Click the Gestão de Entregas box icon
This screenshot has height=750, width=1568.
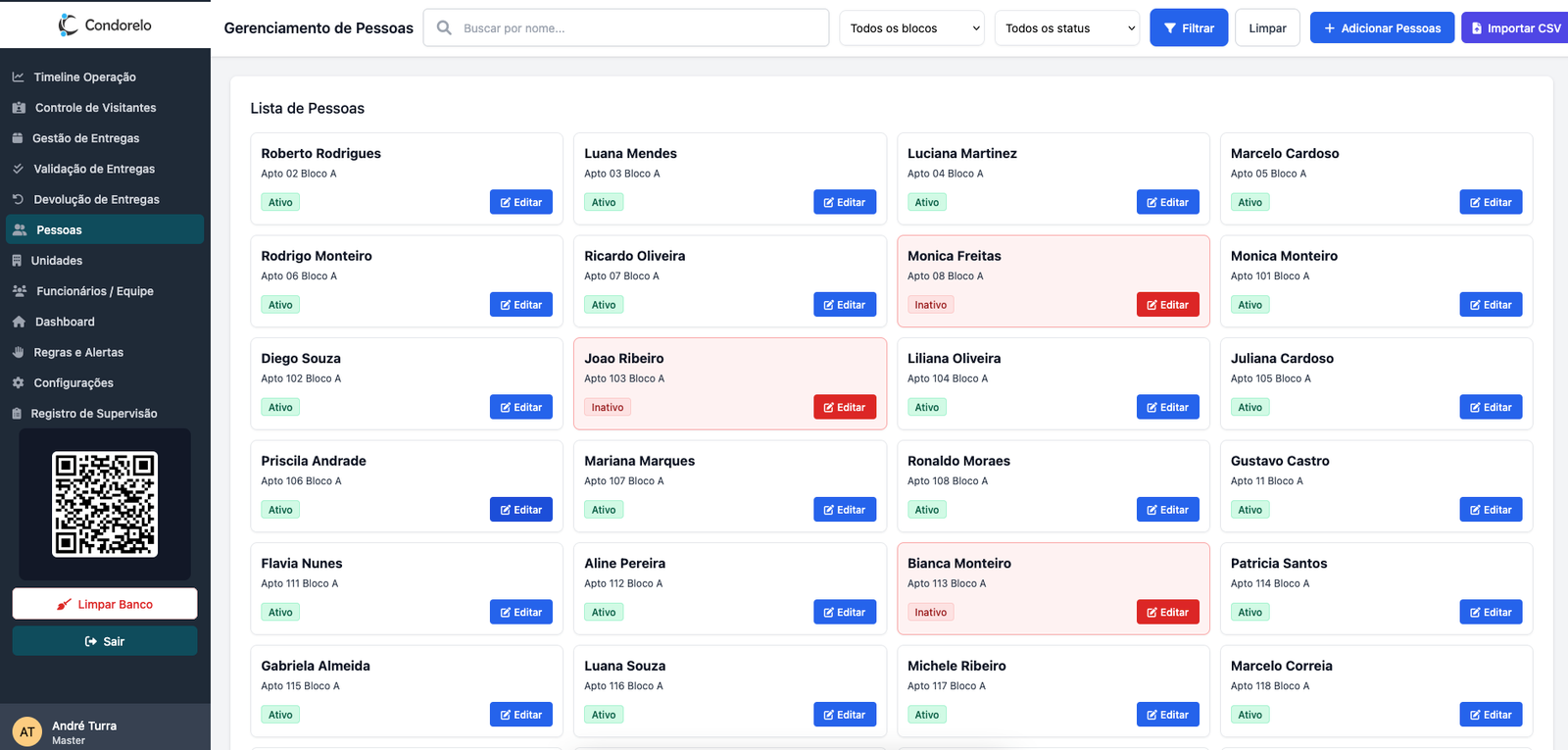[18, 138]
